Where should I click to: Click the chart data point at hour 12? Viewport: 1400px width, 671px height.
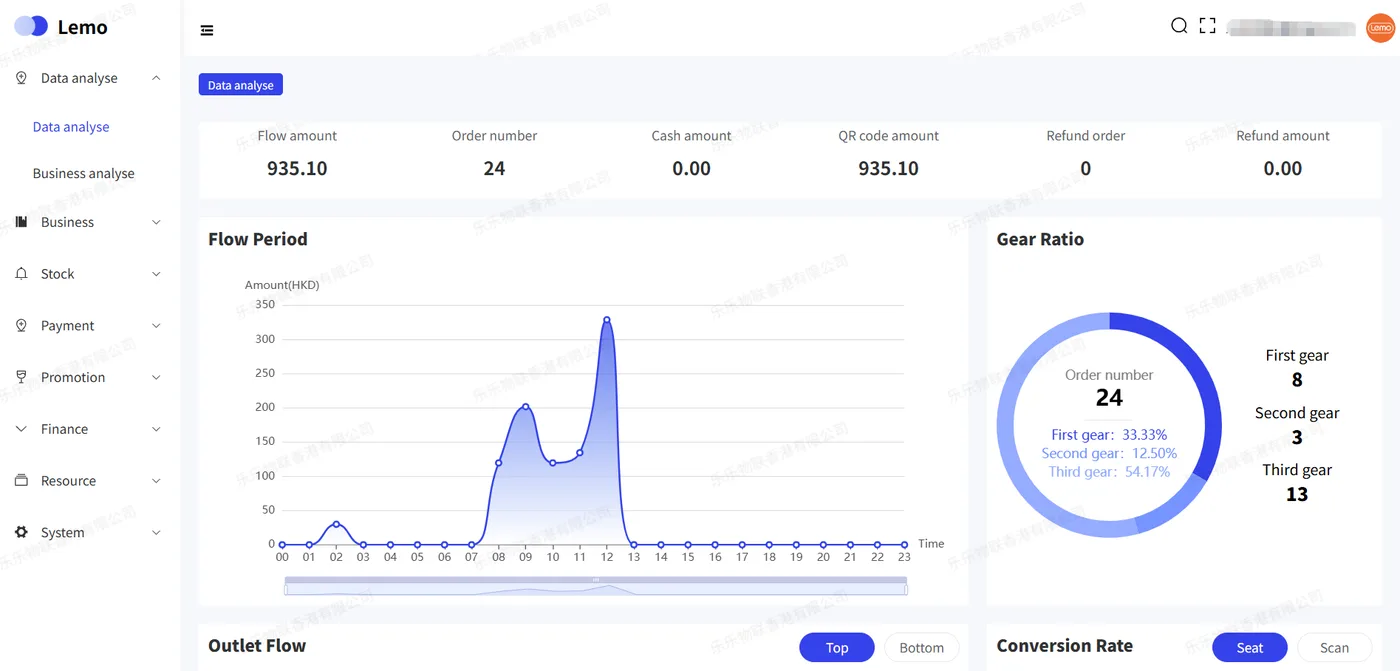(x=607, y=320)
